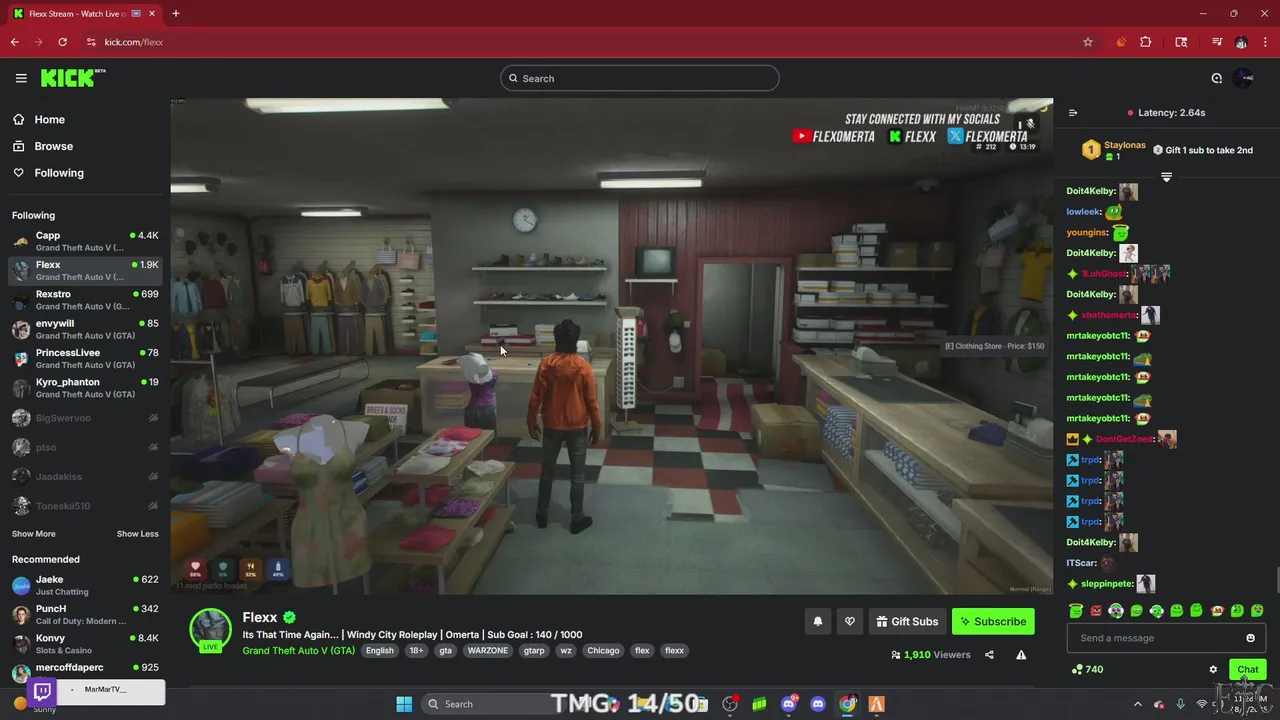The image size is (1280, 720).
Task: Go to Home in sidebar
Action: tap(49, 119)
